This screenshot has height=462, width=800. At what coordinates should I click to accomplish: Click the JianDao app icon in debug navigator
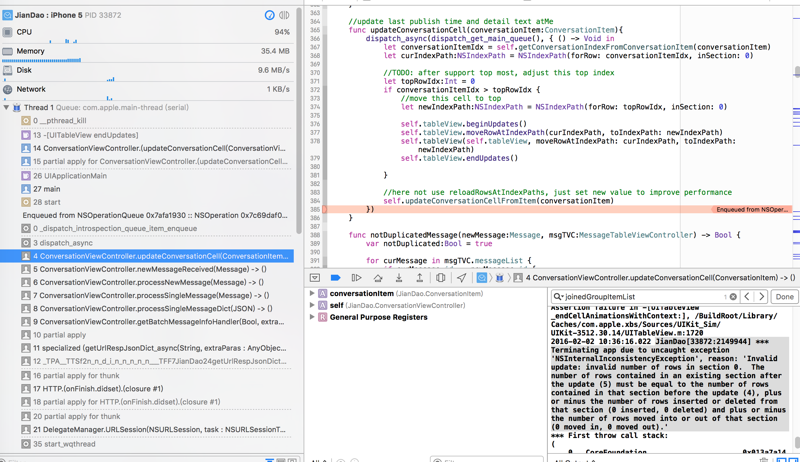click(7, 15)
